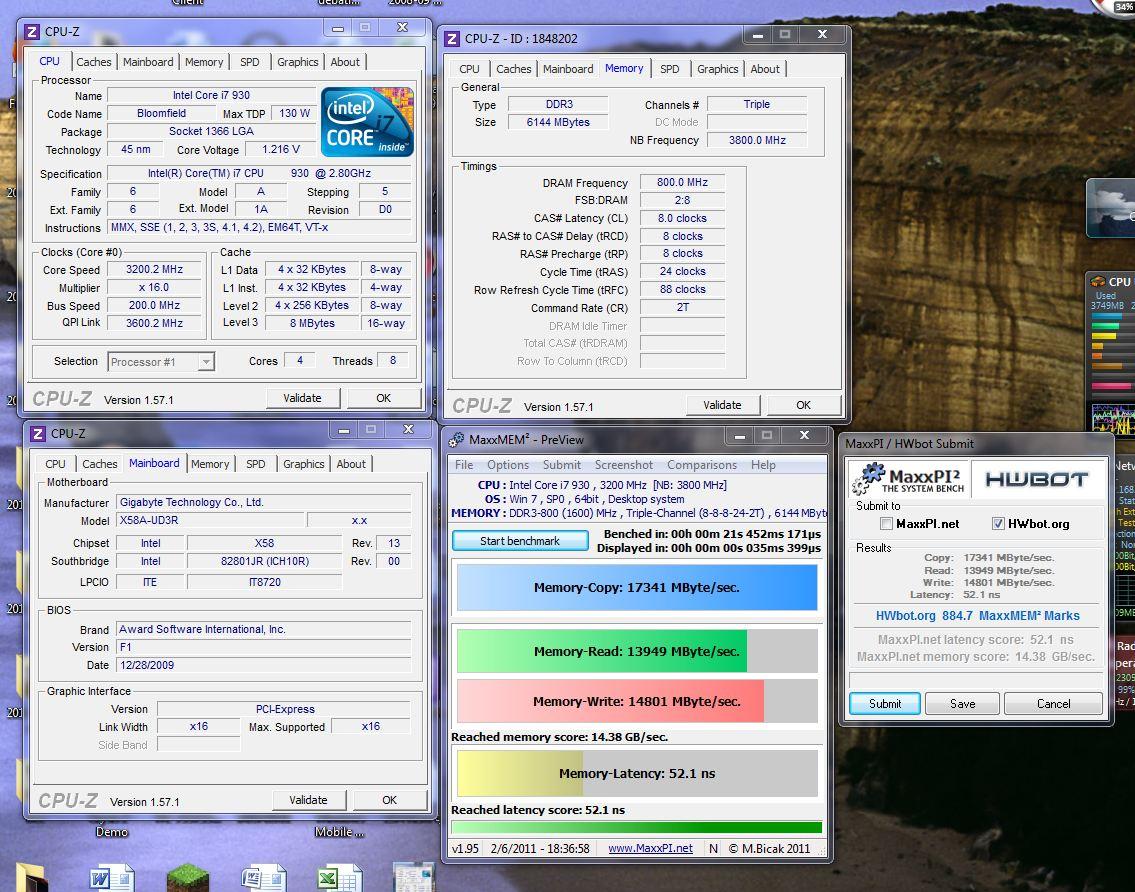Click OK in CPU-Z Mainboard window

(389, 800)
